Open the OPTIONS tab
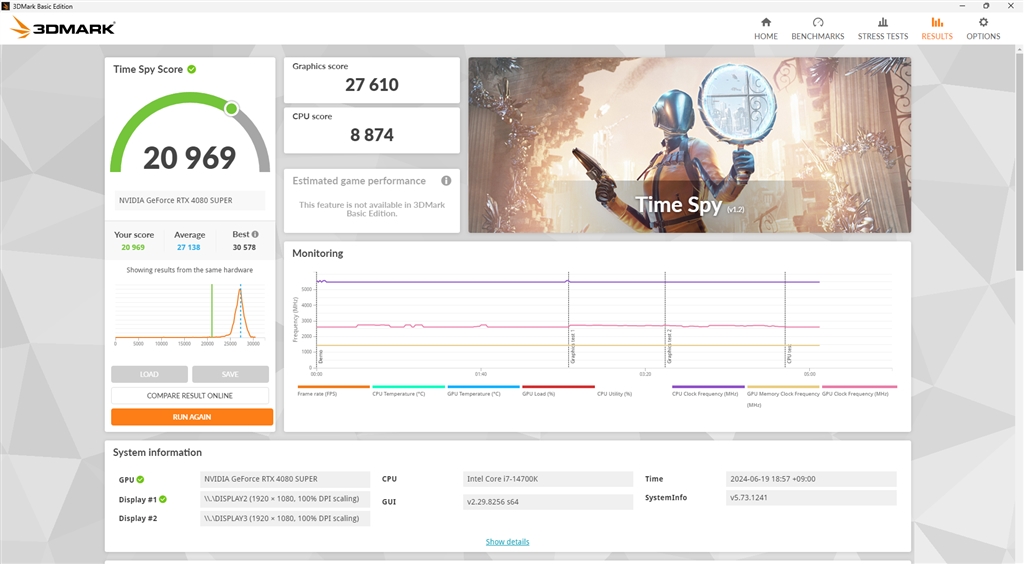 983,29
